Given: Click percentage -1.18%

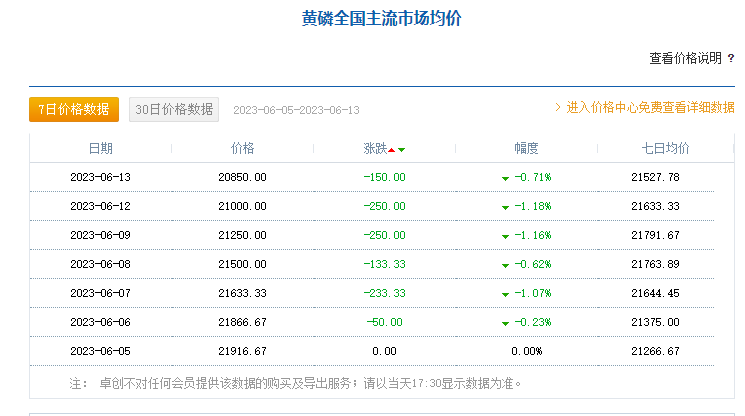Looking at the screenshot, I should [533, 207].
